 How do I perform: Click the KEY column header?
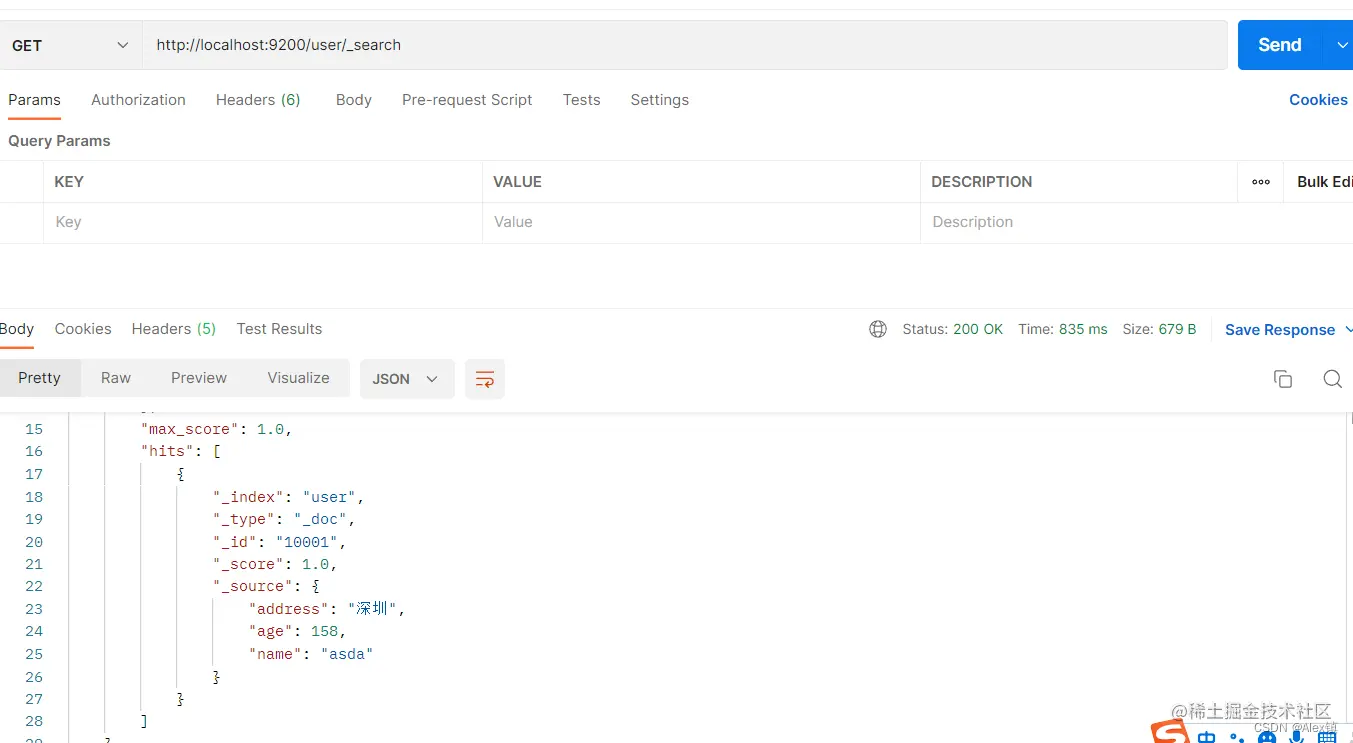click(x=69, y=182)
